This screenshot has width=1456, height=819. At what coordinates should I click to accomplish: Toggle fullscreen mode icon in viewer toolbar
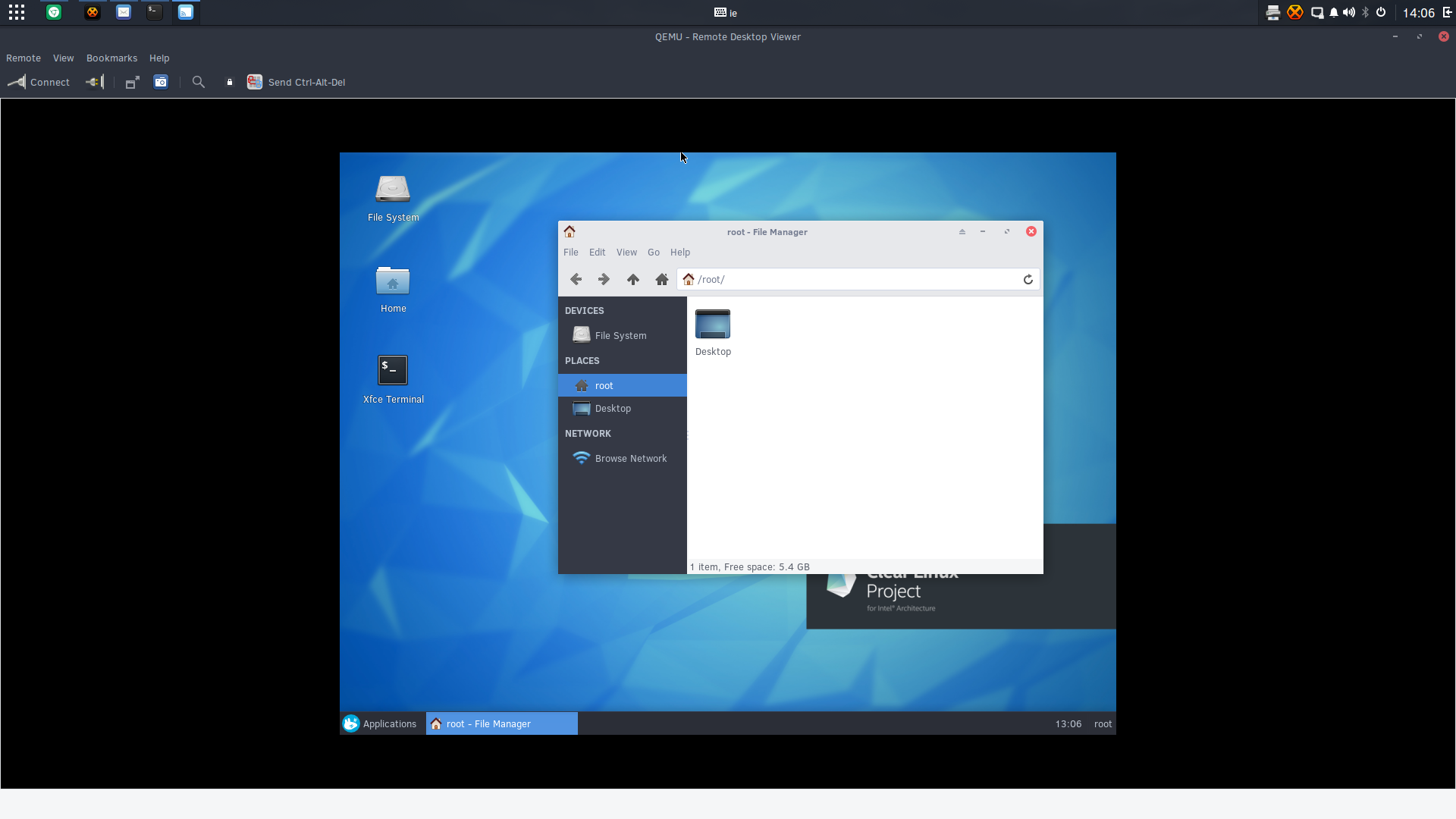[x=132, y=82]
